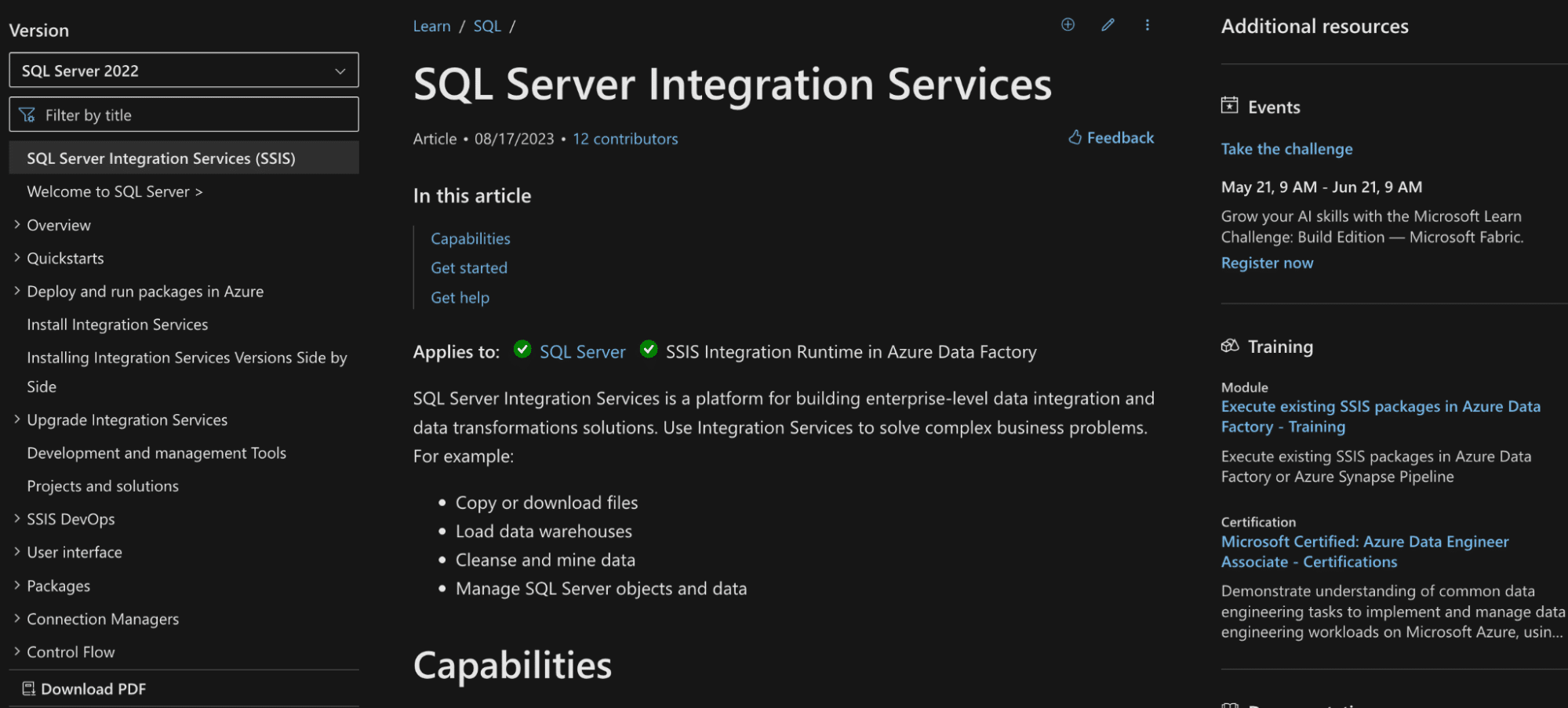Click the 'Load data warehouses' bullet
The height and width of the screenshot is (708, 1568).
(544, 532)
